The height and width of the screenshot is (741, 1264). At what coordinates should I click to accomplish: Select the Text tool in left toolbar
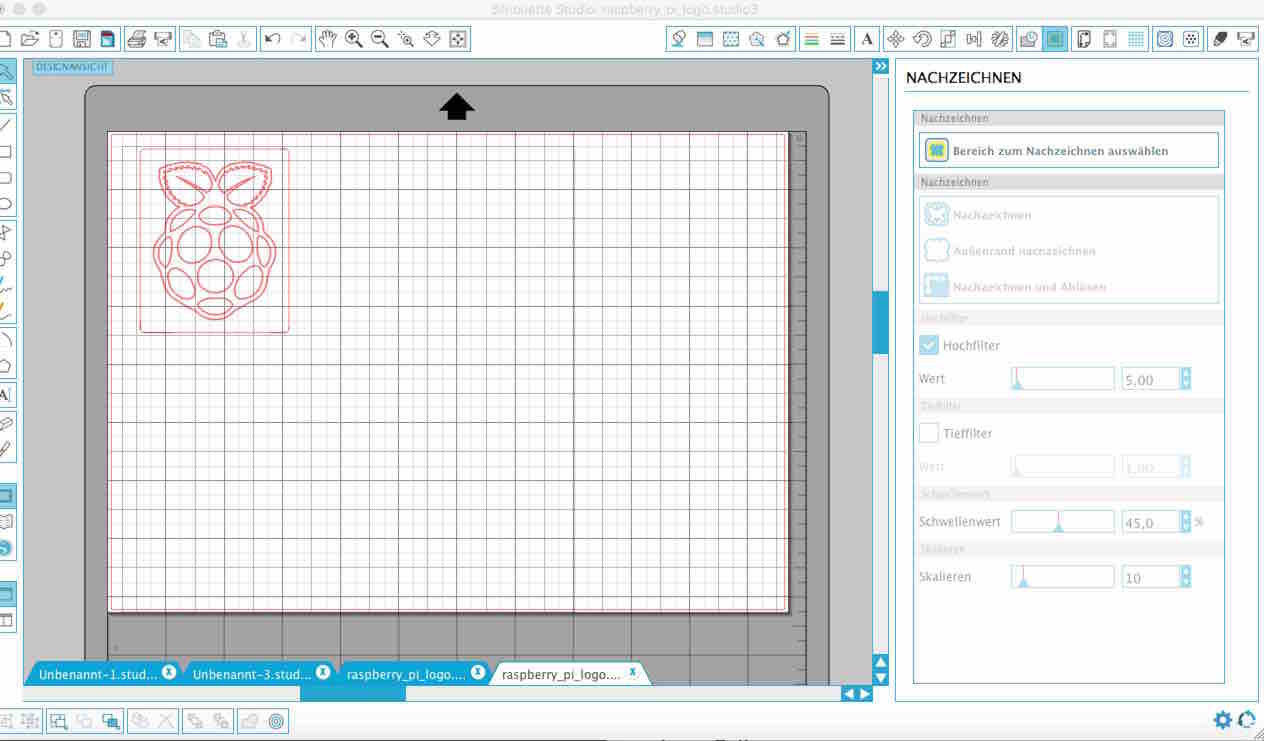(6, 394)
